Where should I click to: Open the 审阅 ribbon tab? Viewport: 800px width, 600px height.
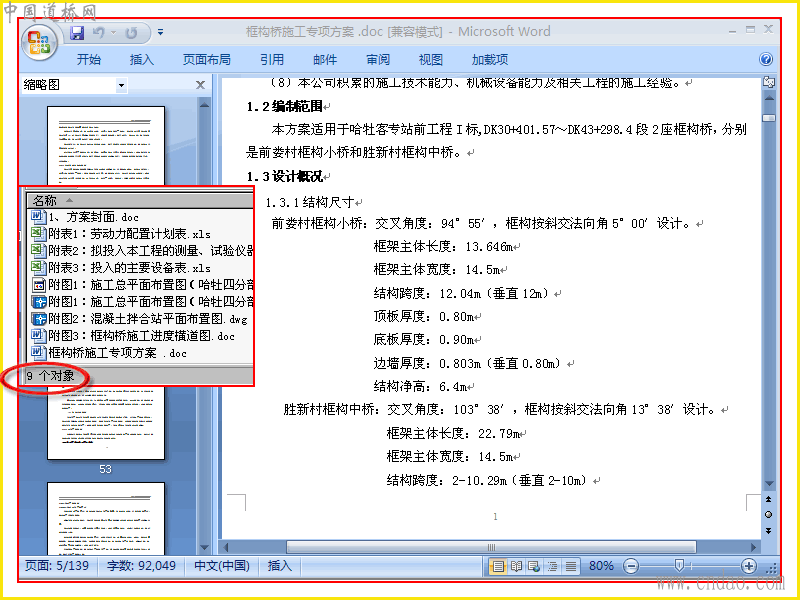(378, 60)
